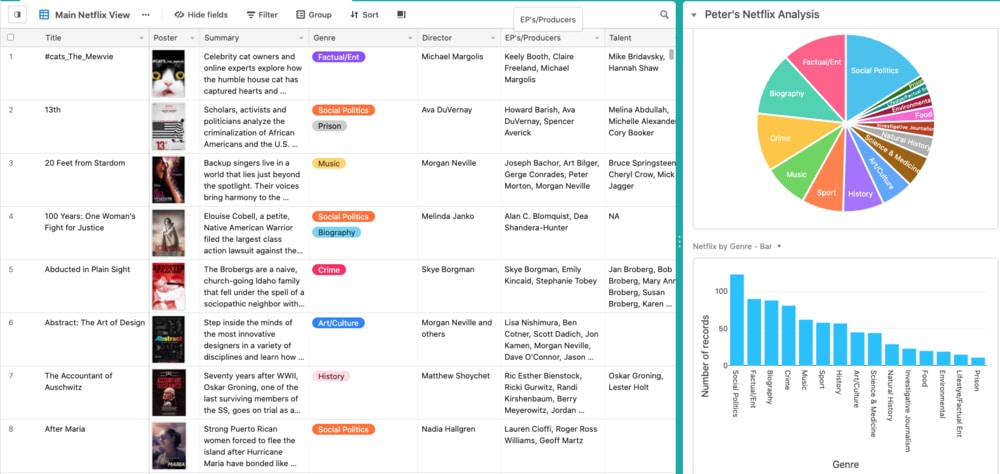This screenshot has width=1000, height=474.
Task: Open the 13th poster thumbnail
Action: click(x=168, y=127)
